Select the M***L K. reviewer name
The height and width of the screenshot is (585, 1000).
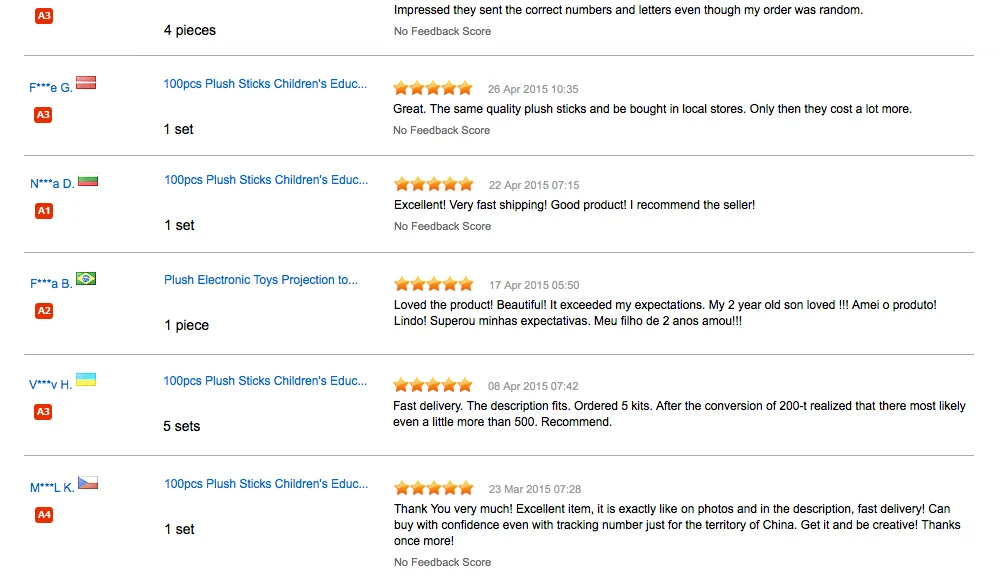click(52, 488)
